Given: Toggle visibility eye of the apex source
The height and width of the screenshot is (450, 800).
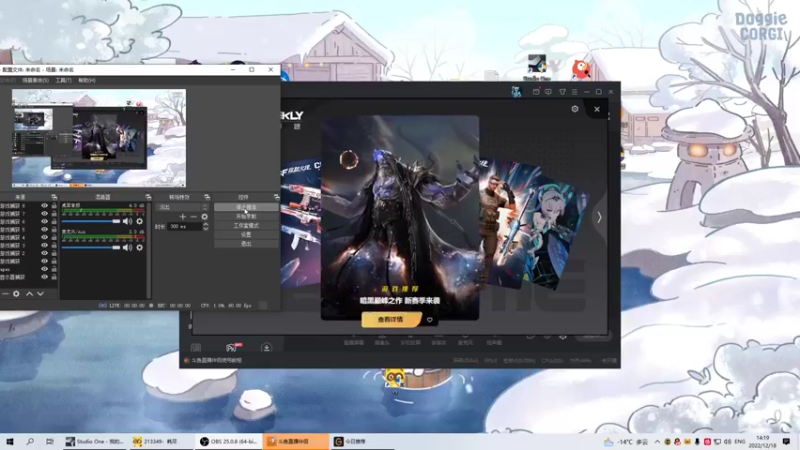Looking at the screenshot, I should 44,269.
